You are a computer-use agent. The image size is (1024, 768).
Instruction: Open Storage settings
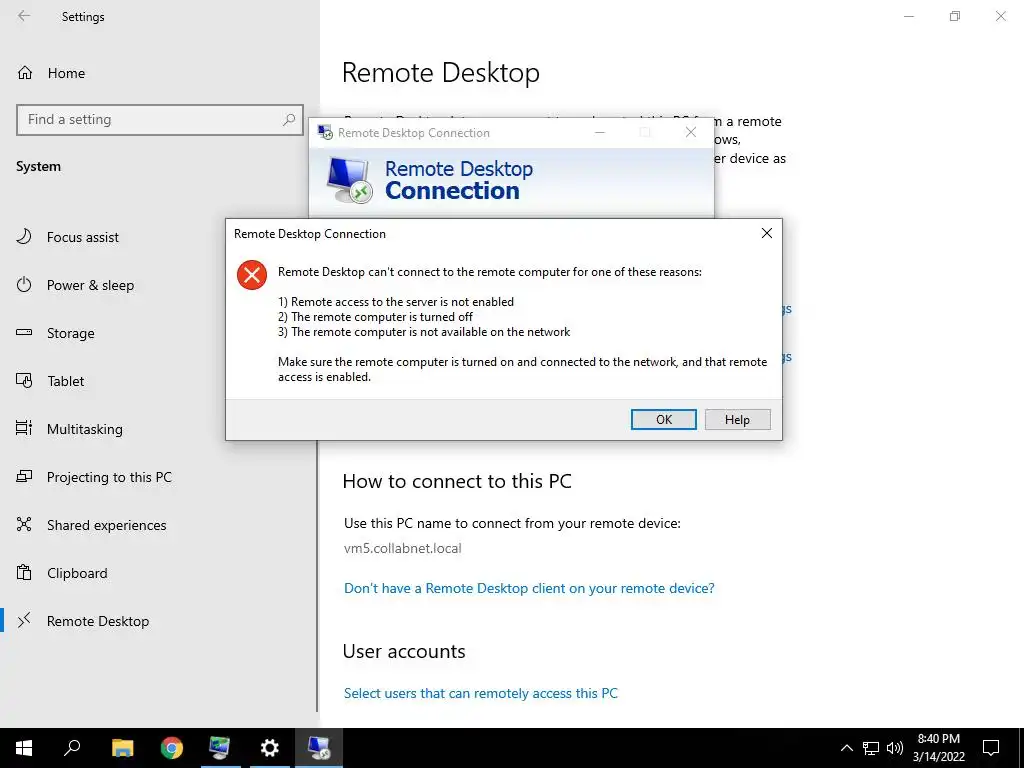click(71, 333)
